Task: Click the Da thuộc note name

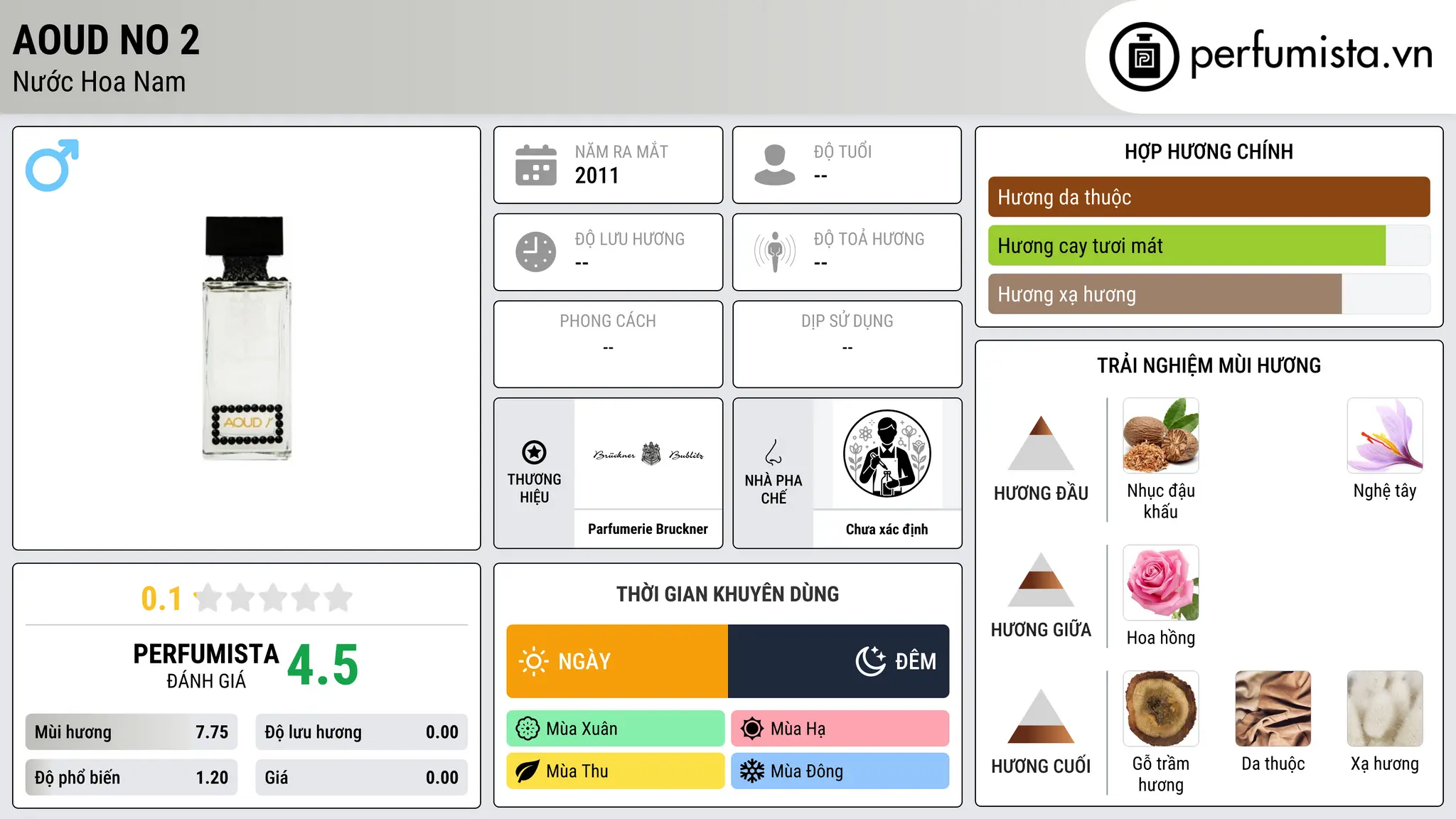Action: 1273,764
